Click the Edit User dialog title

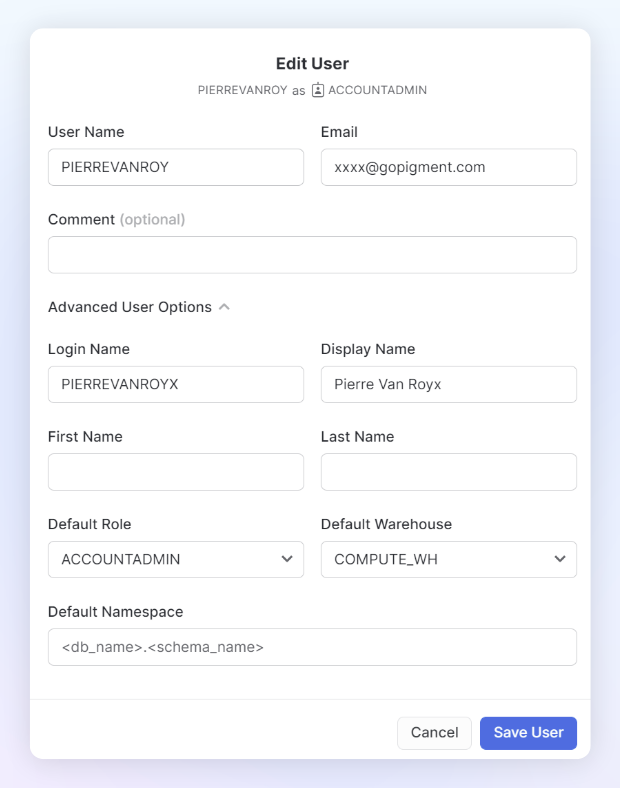coord(312,63)
